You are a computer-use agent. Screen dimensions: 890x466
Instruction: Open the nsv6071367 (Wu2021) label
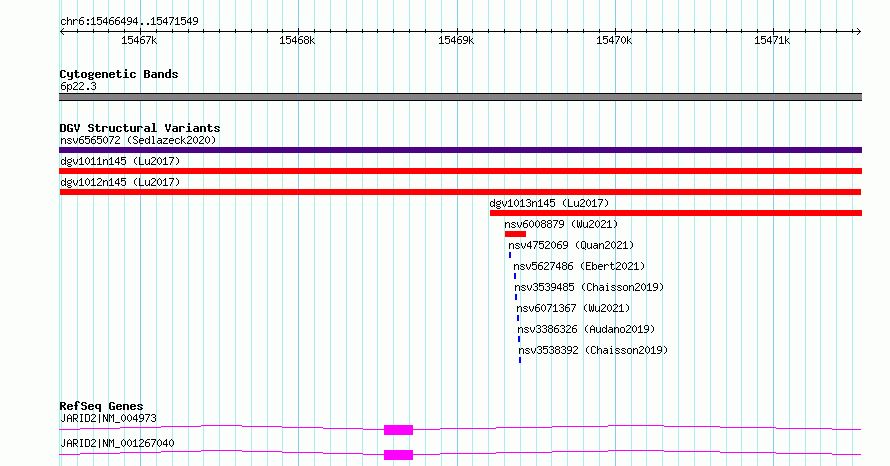[573, 308]
